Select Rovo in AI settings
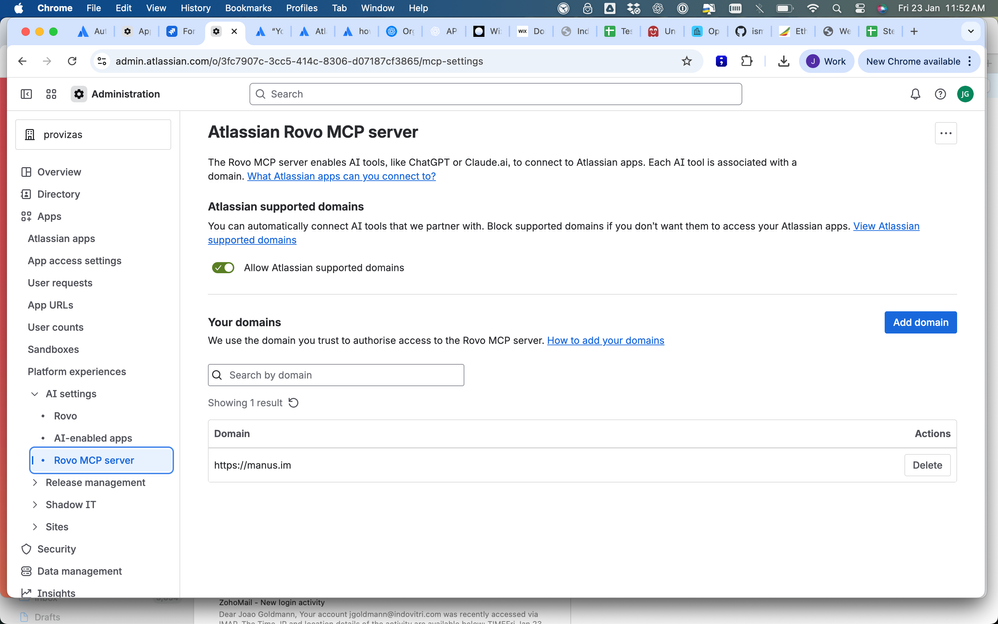 [66, 416]
